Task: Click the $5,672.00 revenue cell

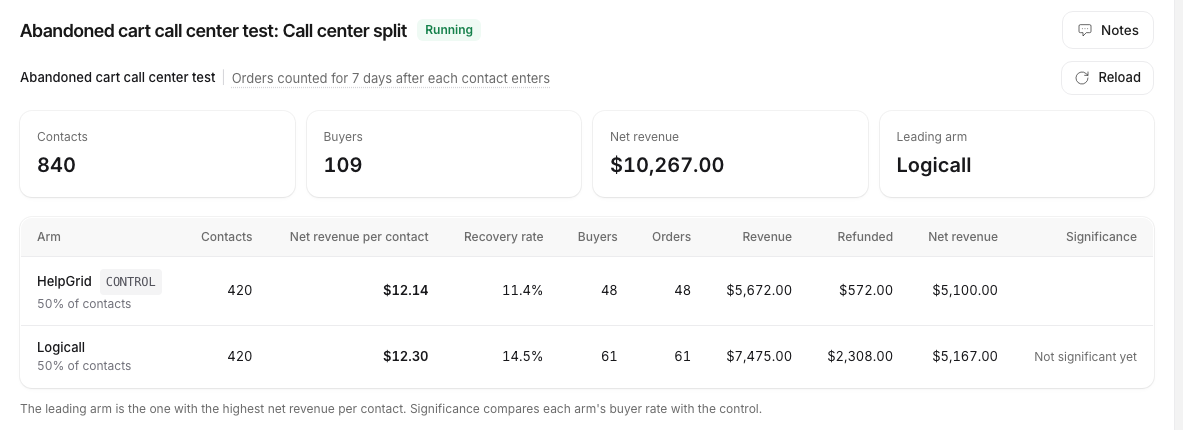Action: click(x=759, y=290)
